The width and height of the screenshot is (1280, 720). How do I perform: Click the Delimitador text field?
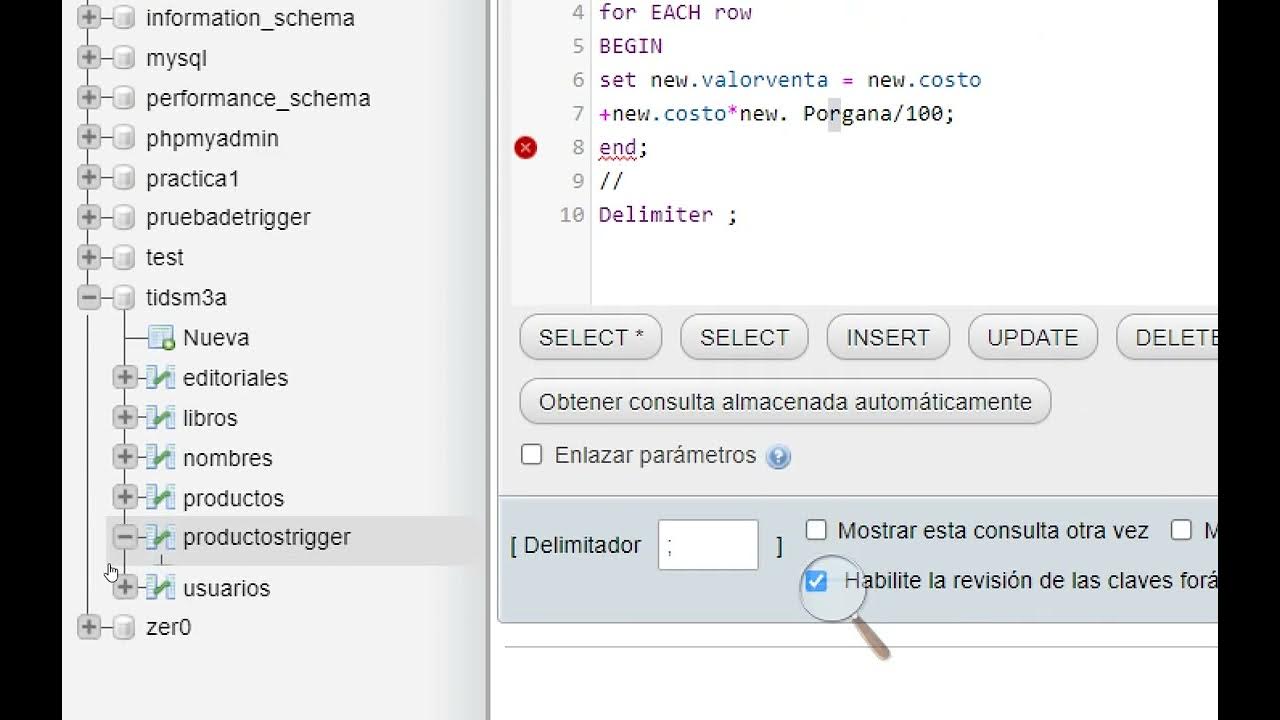coord(708,545)
